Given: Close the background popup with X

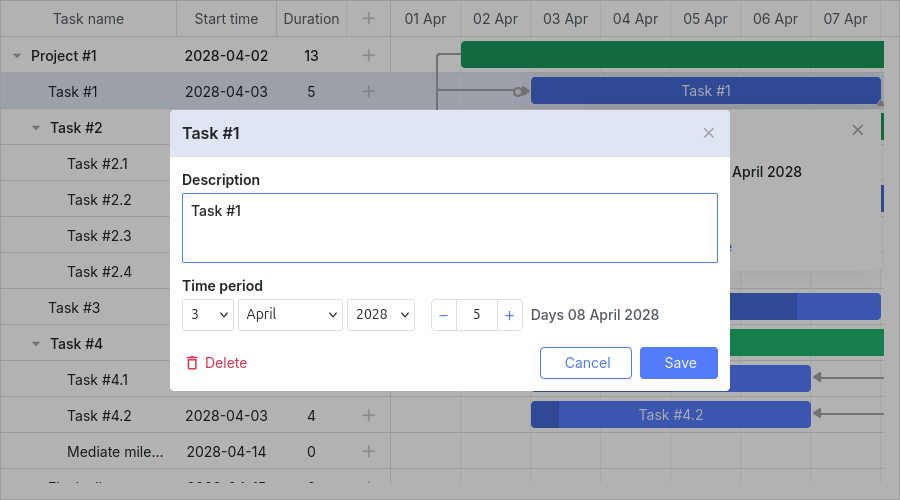Looking at the screenshot, I should 857,130.
